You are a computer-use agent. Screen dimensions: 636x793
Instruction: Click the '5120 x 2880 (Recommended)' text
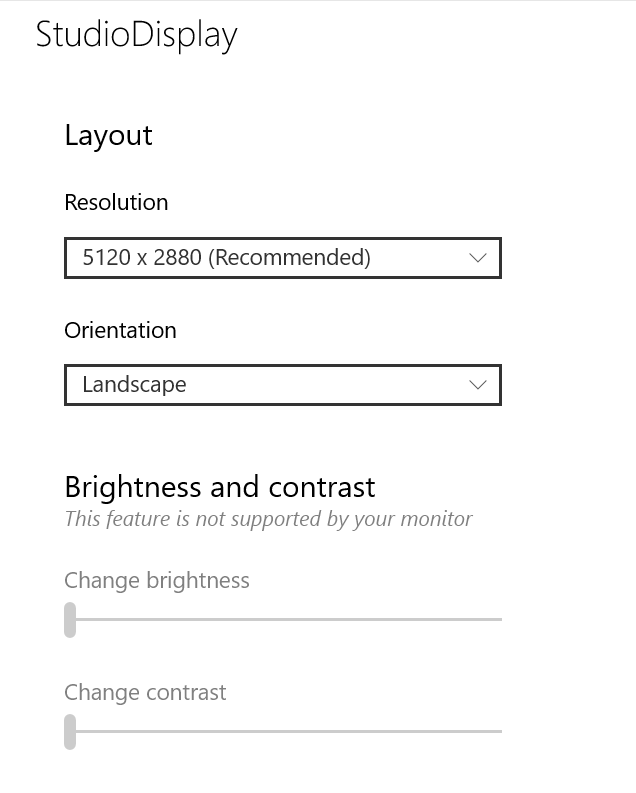click(x=226, y=258)
